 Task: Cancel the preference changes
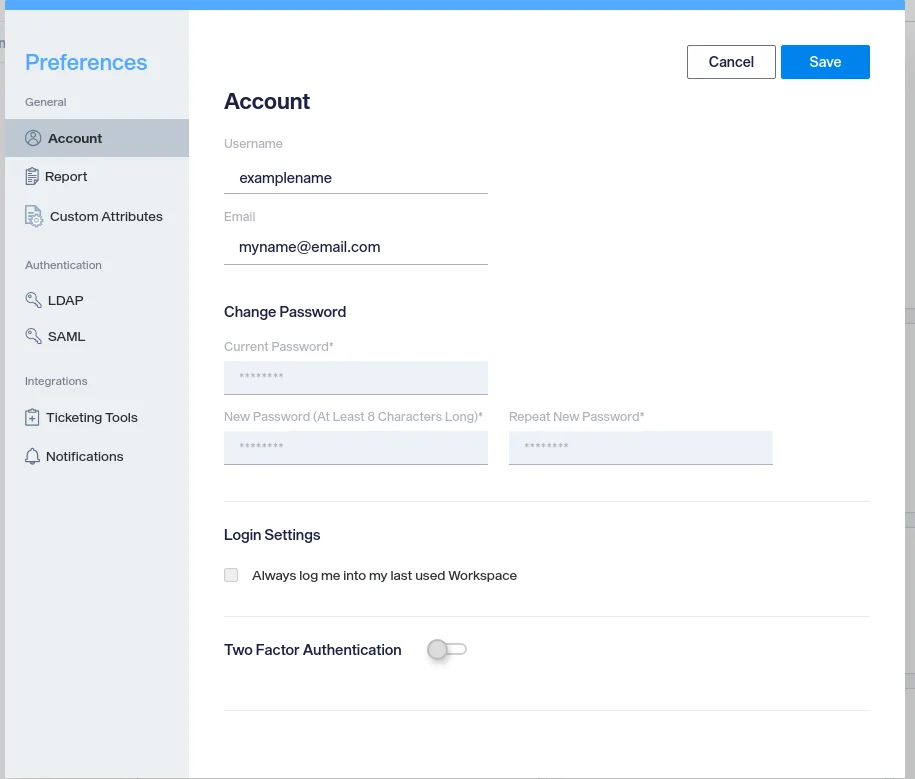click(x=731, y=62)
